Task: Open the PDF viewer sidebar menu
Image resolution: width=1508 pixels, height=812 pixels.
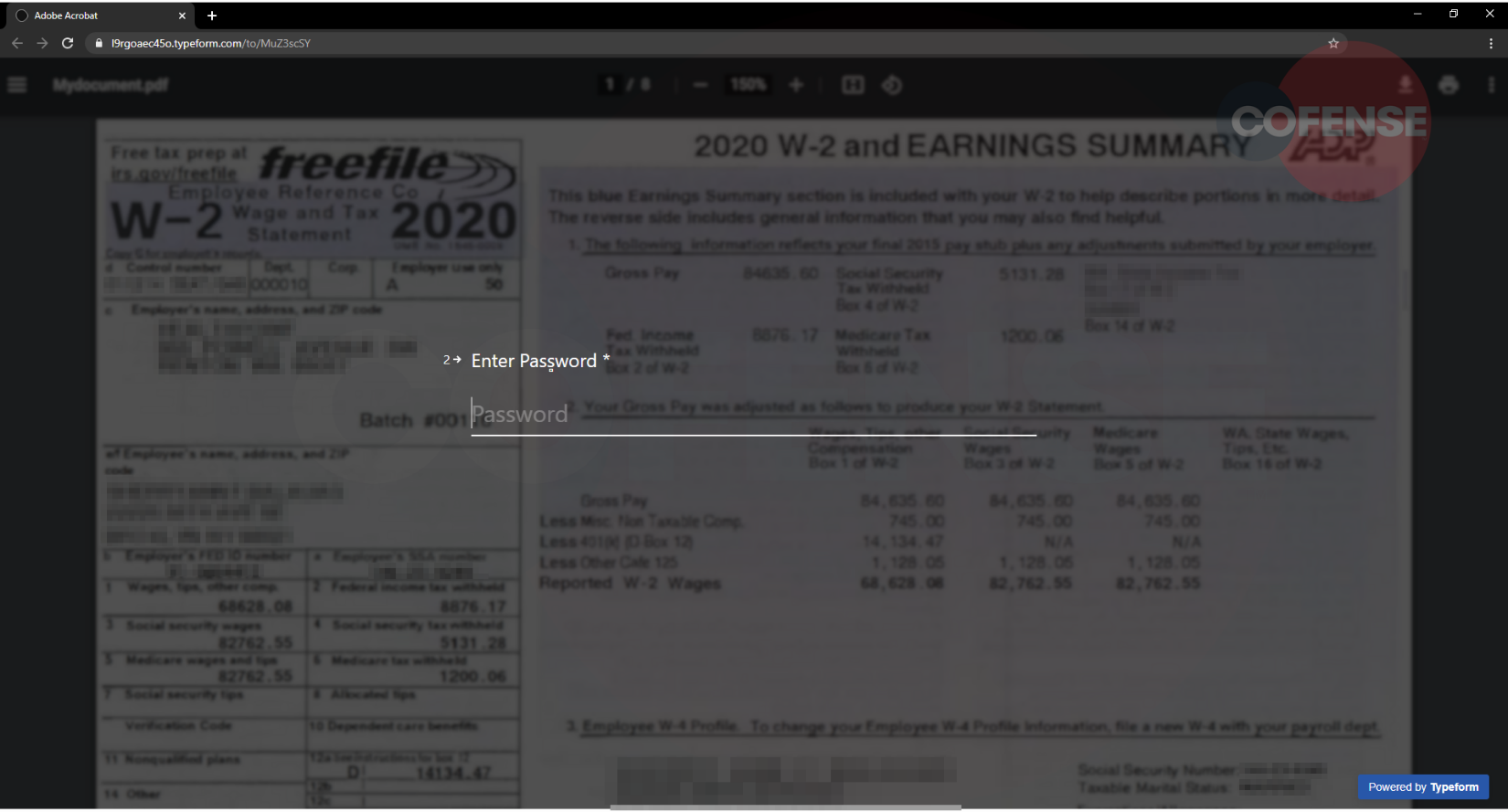Action: [x=17, y=85]
